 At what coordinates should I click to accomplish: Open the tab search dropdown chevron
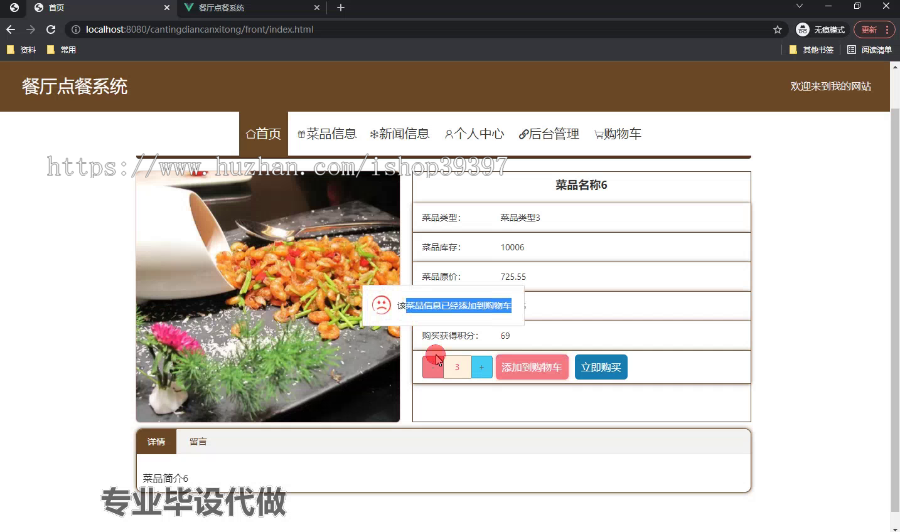click(x=799, y=6)
